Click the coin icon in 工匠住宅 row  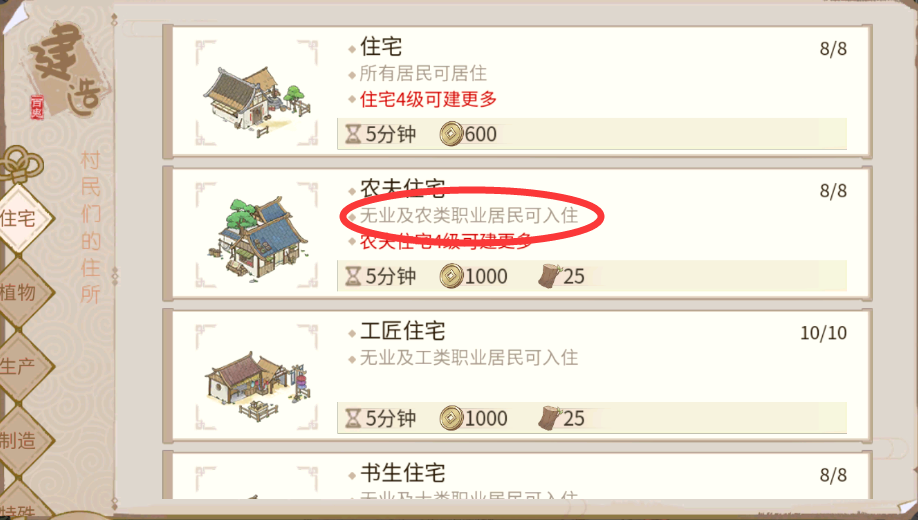pos(451,418)
